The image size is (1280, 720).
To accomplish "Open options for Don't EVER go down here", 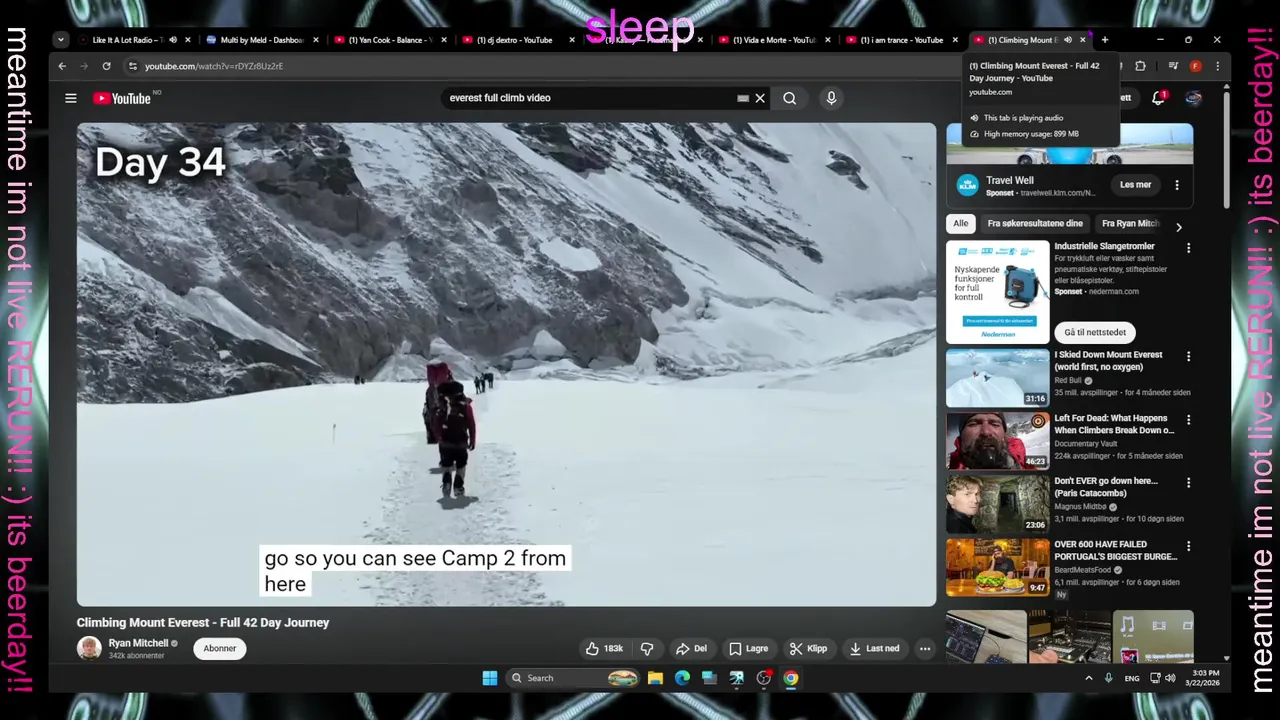I will (1188, 482).
